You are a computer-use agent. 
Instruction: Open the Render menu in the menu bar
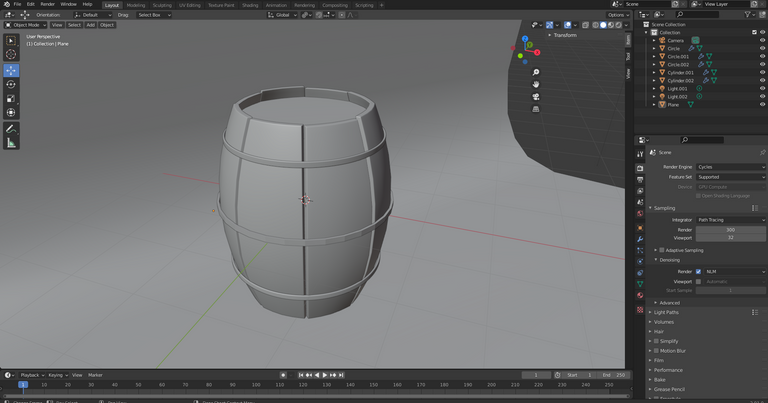[x=47, y=4]
